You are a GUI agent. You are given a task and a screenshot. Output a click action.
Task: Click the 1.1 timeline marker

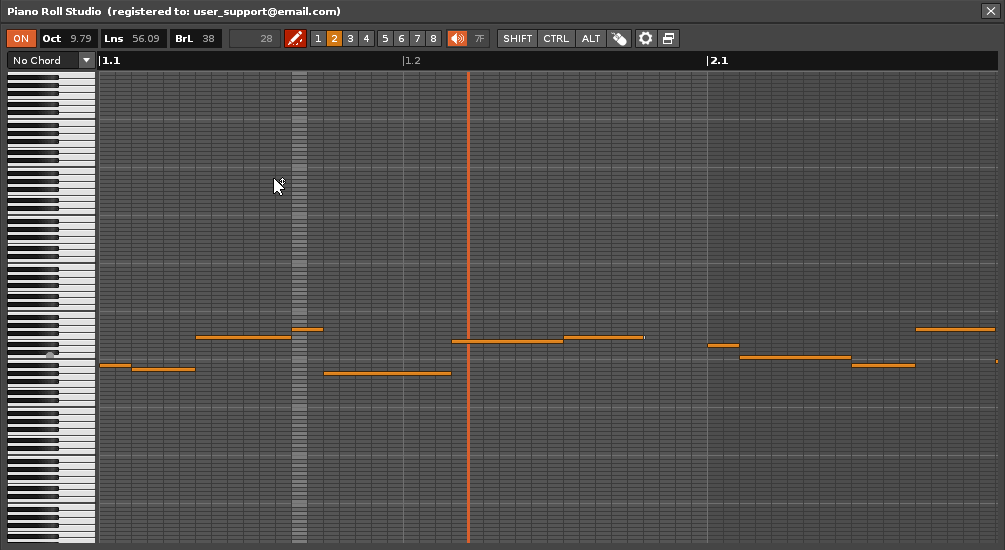point(110,60)
